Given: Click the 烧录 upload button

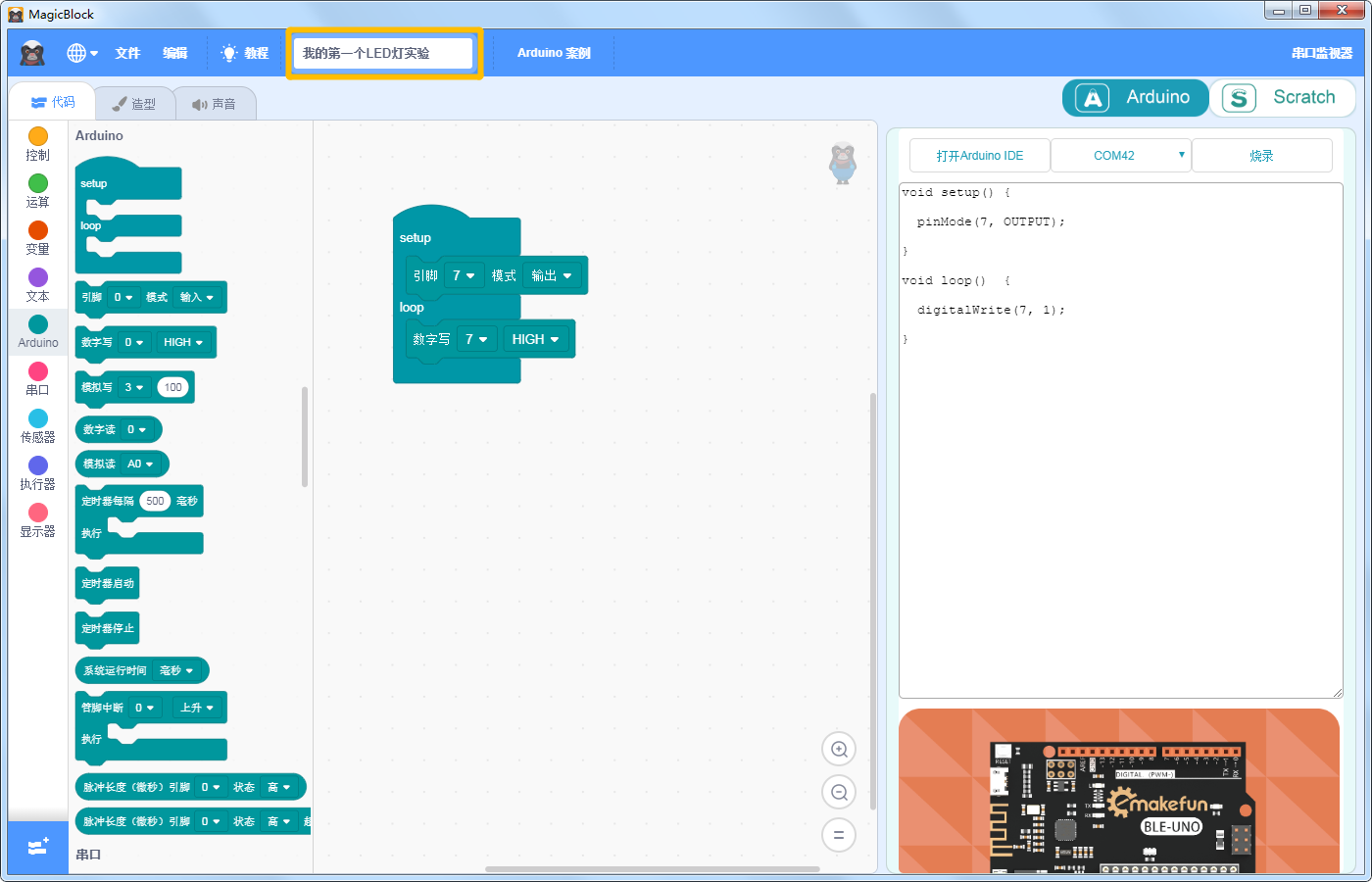Looking at the screenshot, I should pos(1262,156).
